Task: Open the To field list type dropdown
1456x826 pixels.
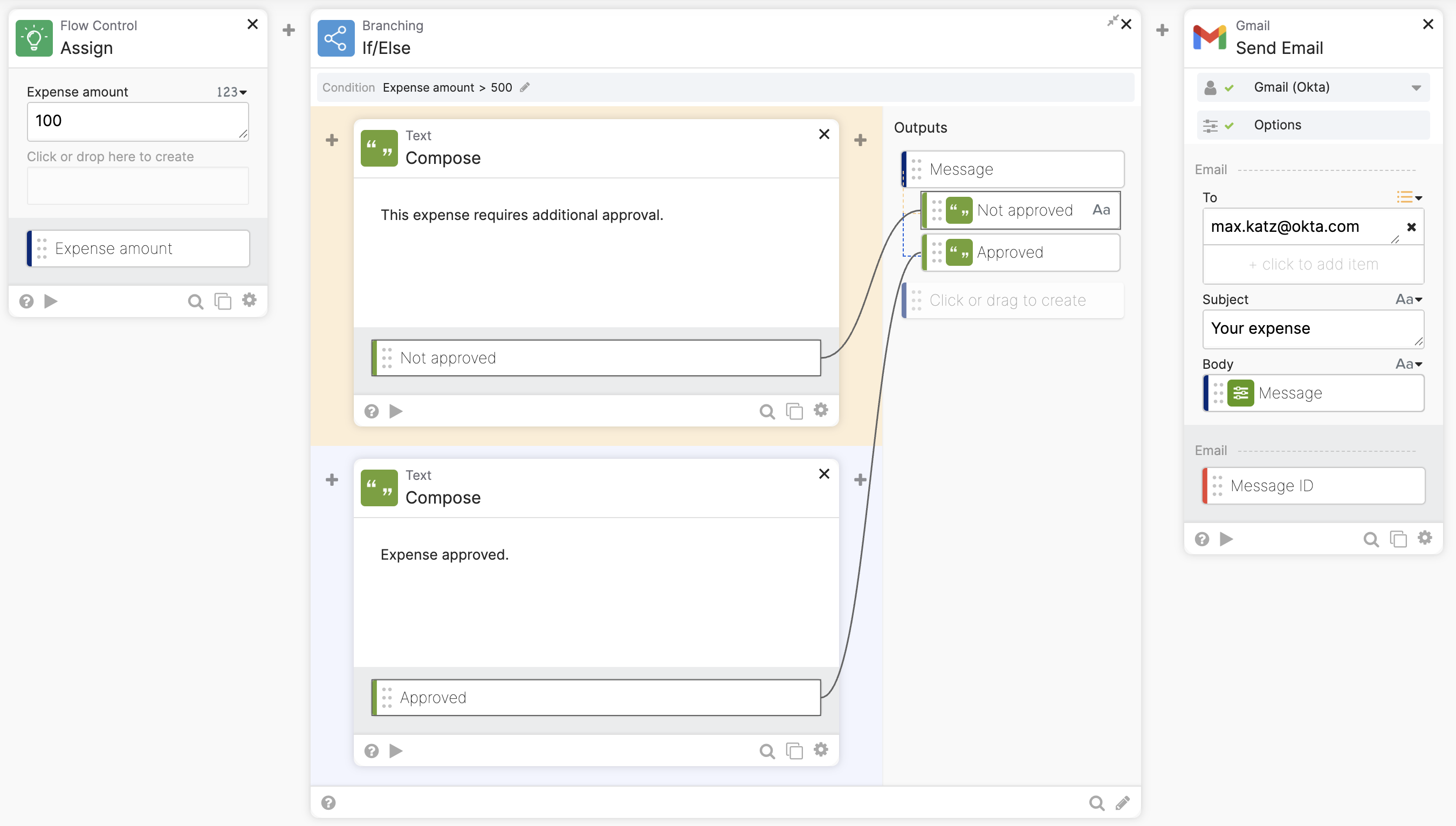Action: [1409, 197]
